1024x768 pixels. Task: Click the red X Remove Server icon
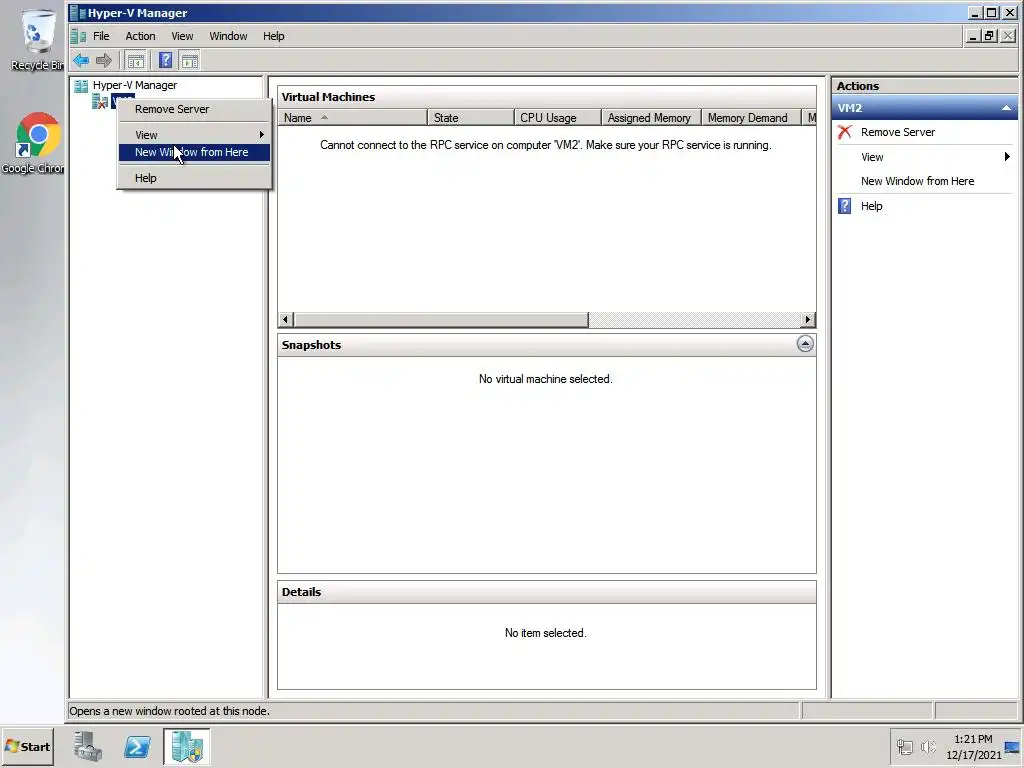(844, 132)
